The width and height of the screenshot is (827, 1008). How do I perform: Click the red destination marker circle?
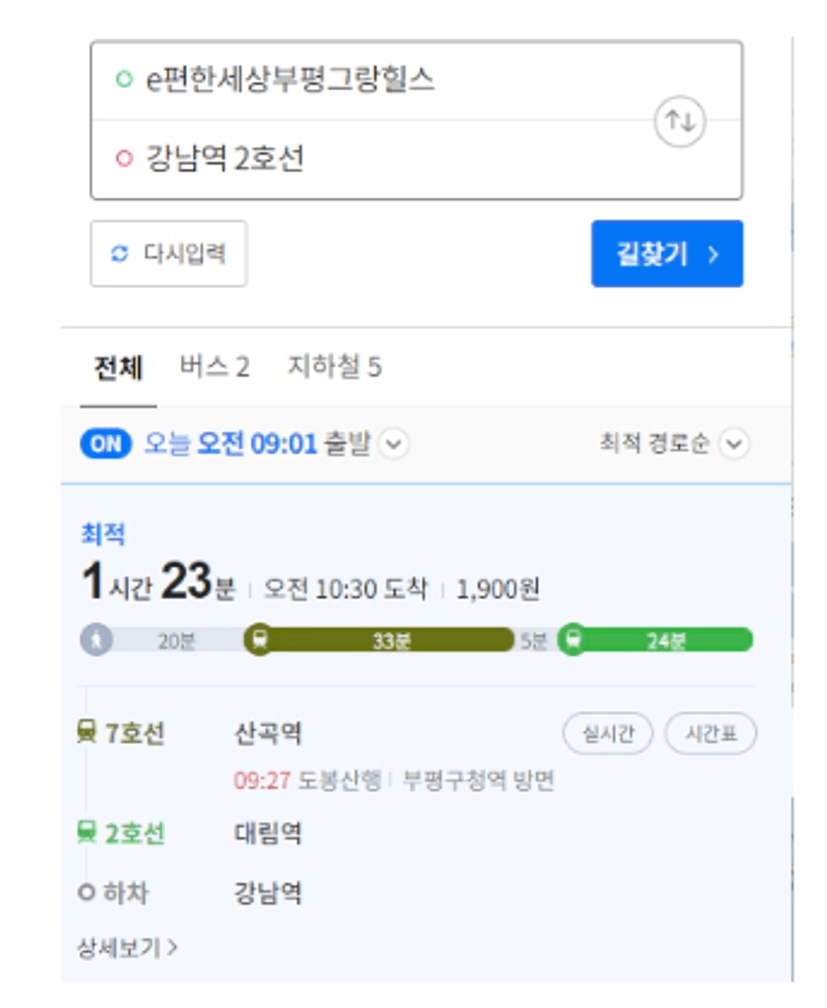(x=123, y=158)
